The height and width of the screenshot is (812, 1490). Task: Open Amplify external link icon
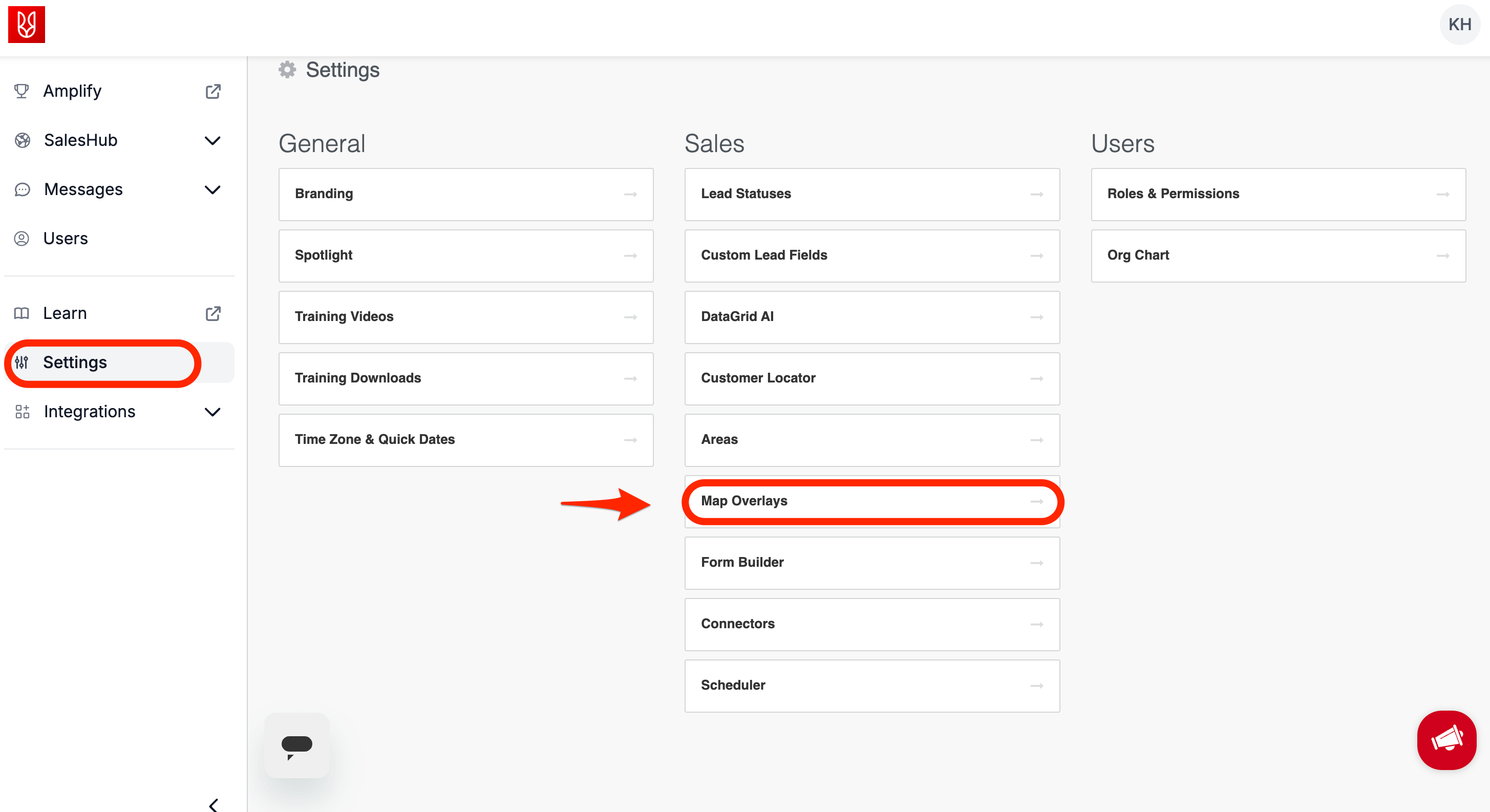213,91
